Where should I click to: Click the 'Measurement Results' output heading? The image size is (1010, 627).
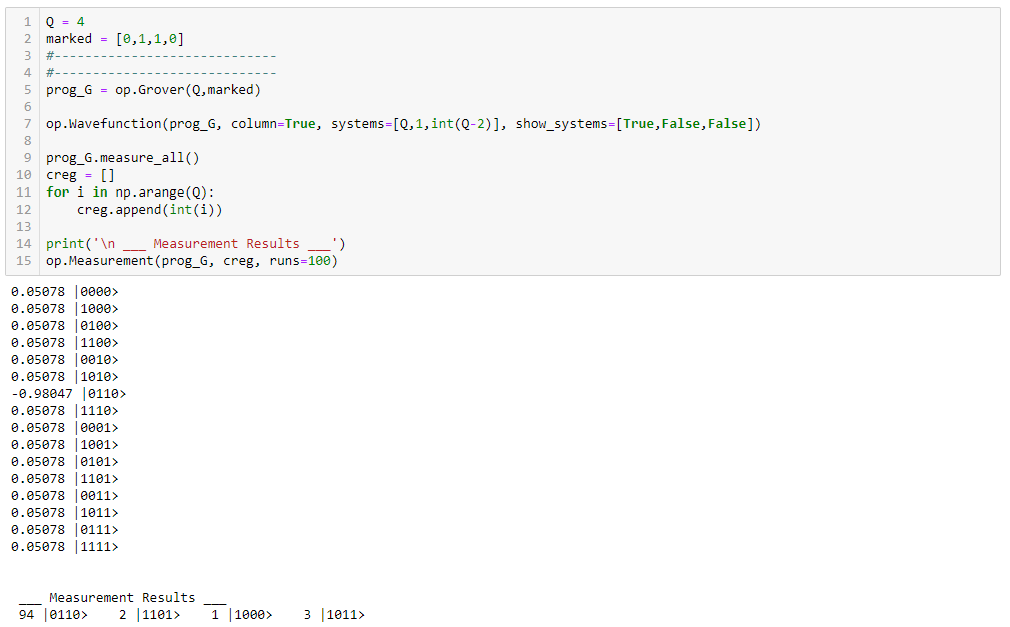pyautogui.click(x=122, y=598)
